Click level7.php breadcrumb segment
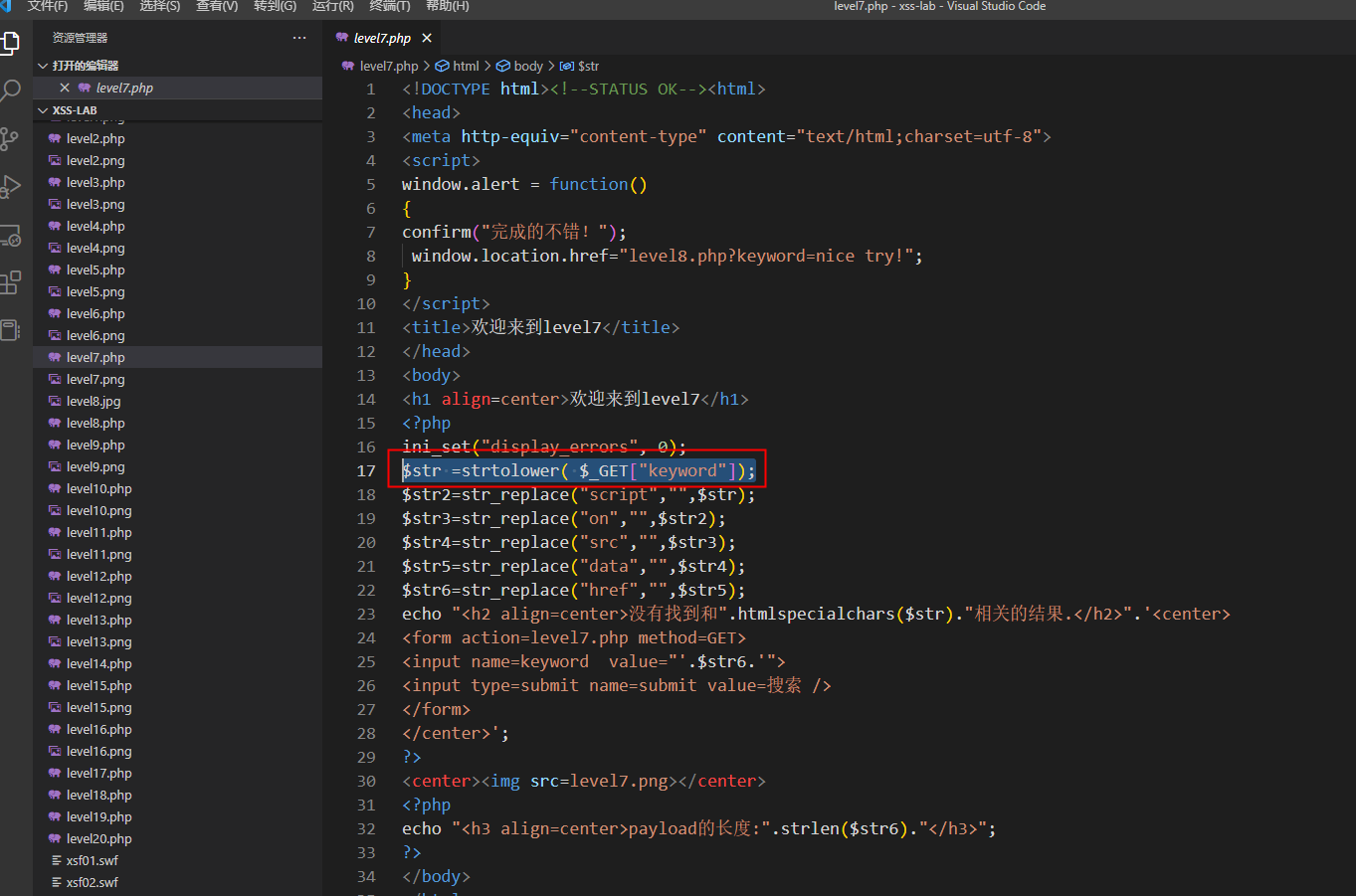The height and width of the screenshot is (896, 1356). pyautogui.click(x=389, y=66)
